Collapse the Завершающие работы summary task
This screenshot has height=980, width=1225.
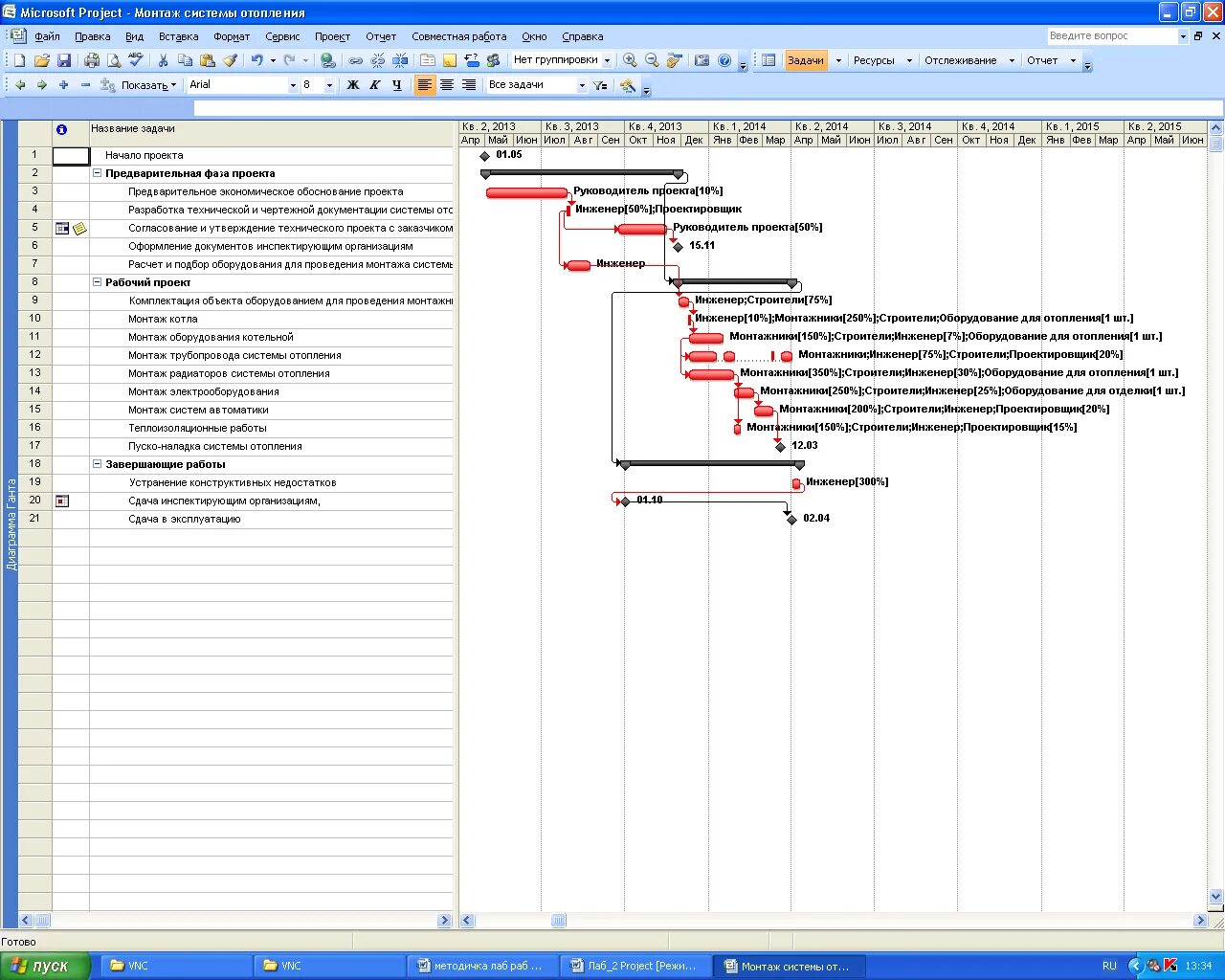pyautogui.click(x=97, y=465)
